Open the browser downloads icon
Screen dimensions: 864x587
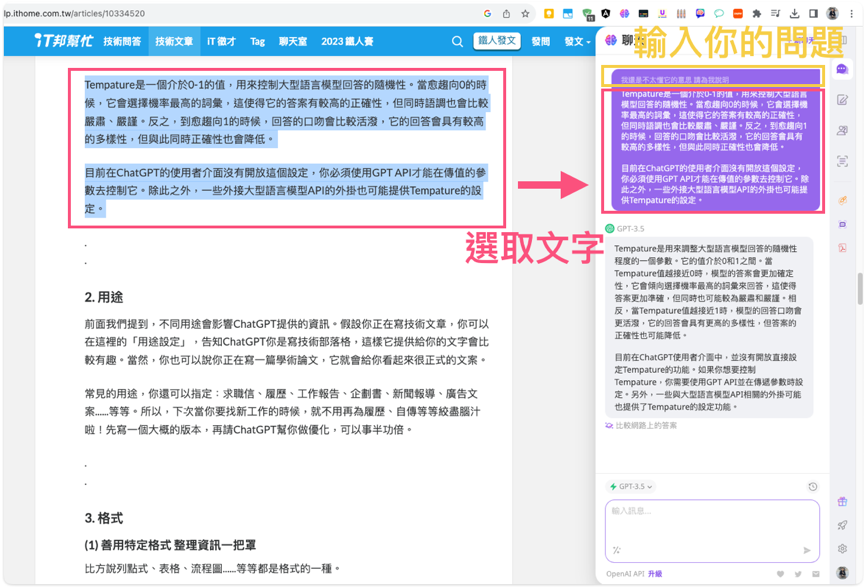pyautogui.click(x=794, y=13)
